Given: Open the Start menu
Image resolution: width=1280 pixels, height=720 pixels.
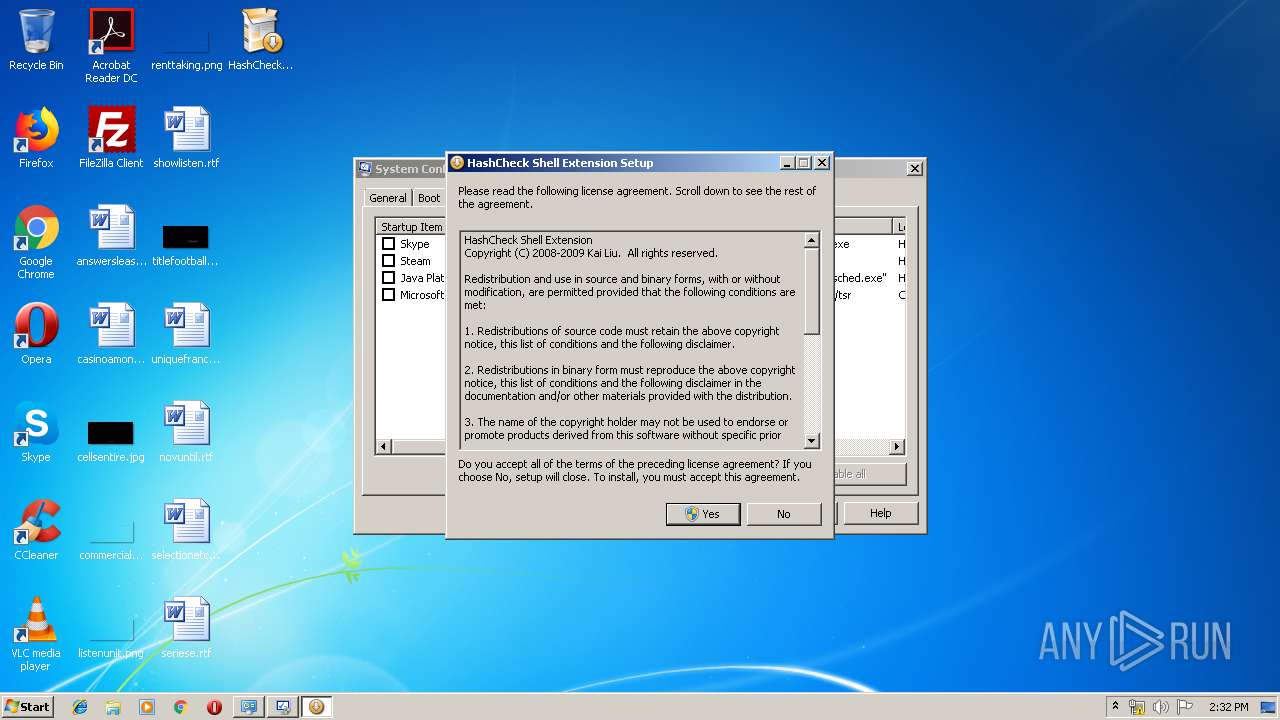Looking at the screenshot, I should 27,707.
